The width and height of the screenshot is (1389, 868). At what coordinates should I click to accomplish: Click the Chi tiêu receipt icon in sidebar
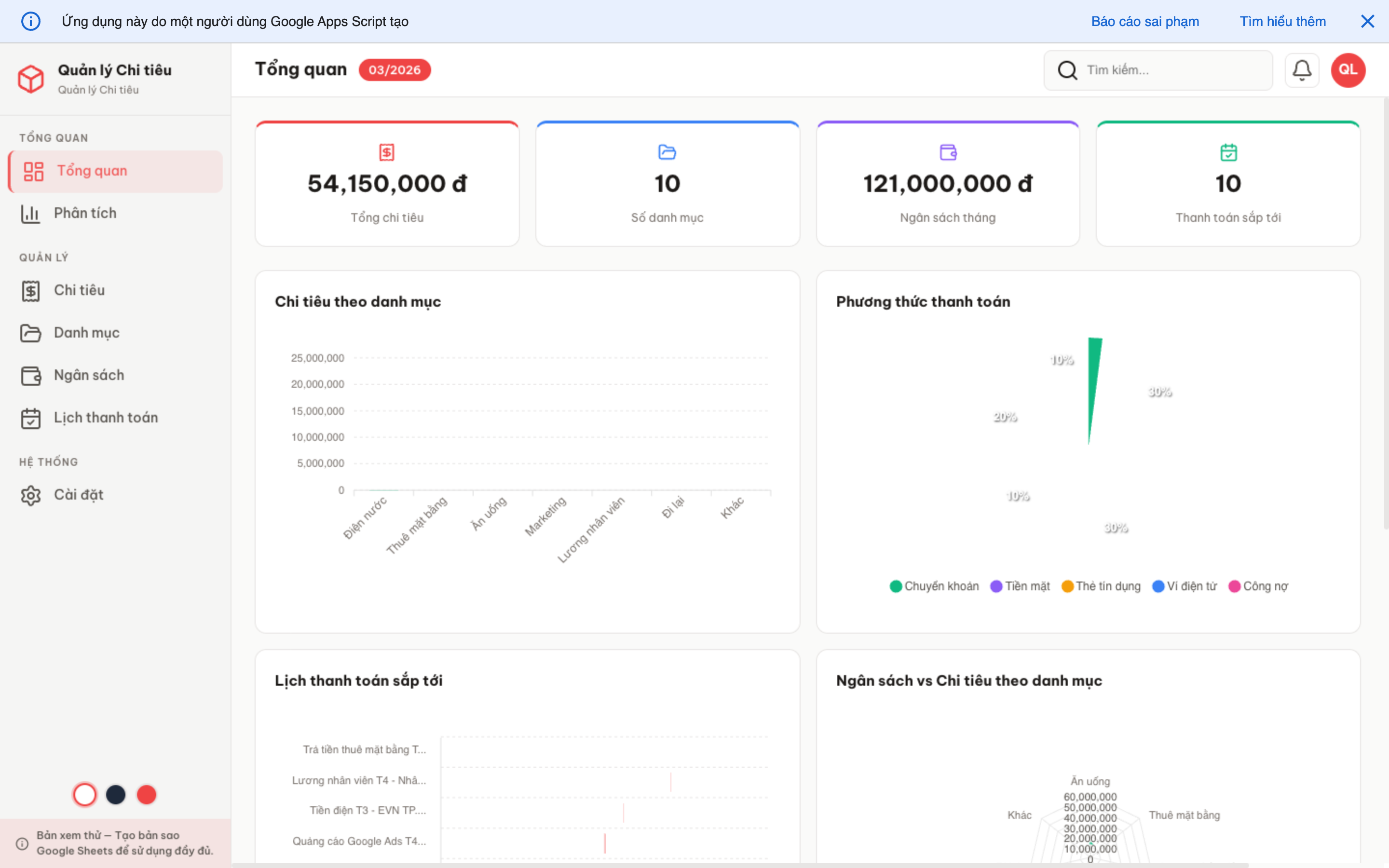31,290
